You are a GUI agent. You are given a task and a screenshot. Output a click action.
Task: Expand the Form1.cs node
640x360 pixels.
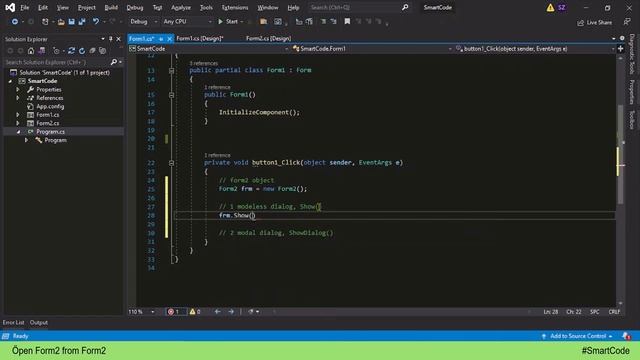[x=18, y=115]
